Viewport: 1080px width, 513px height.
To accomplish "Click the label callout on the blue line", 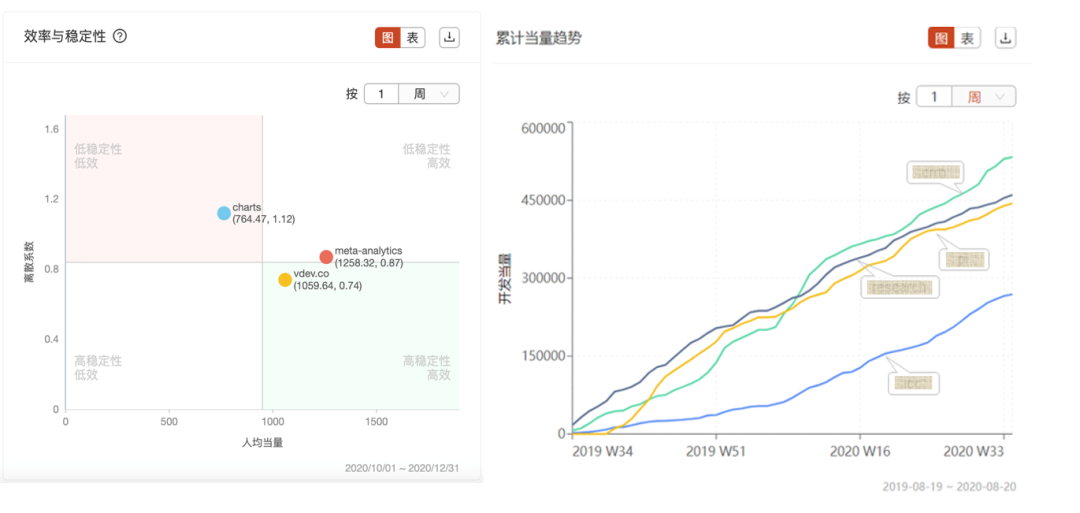I will (914, 383).
